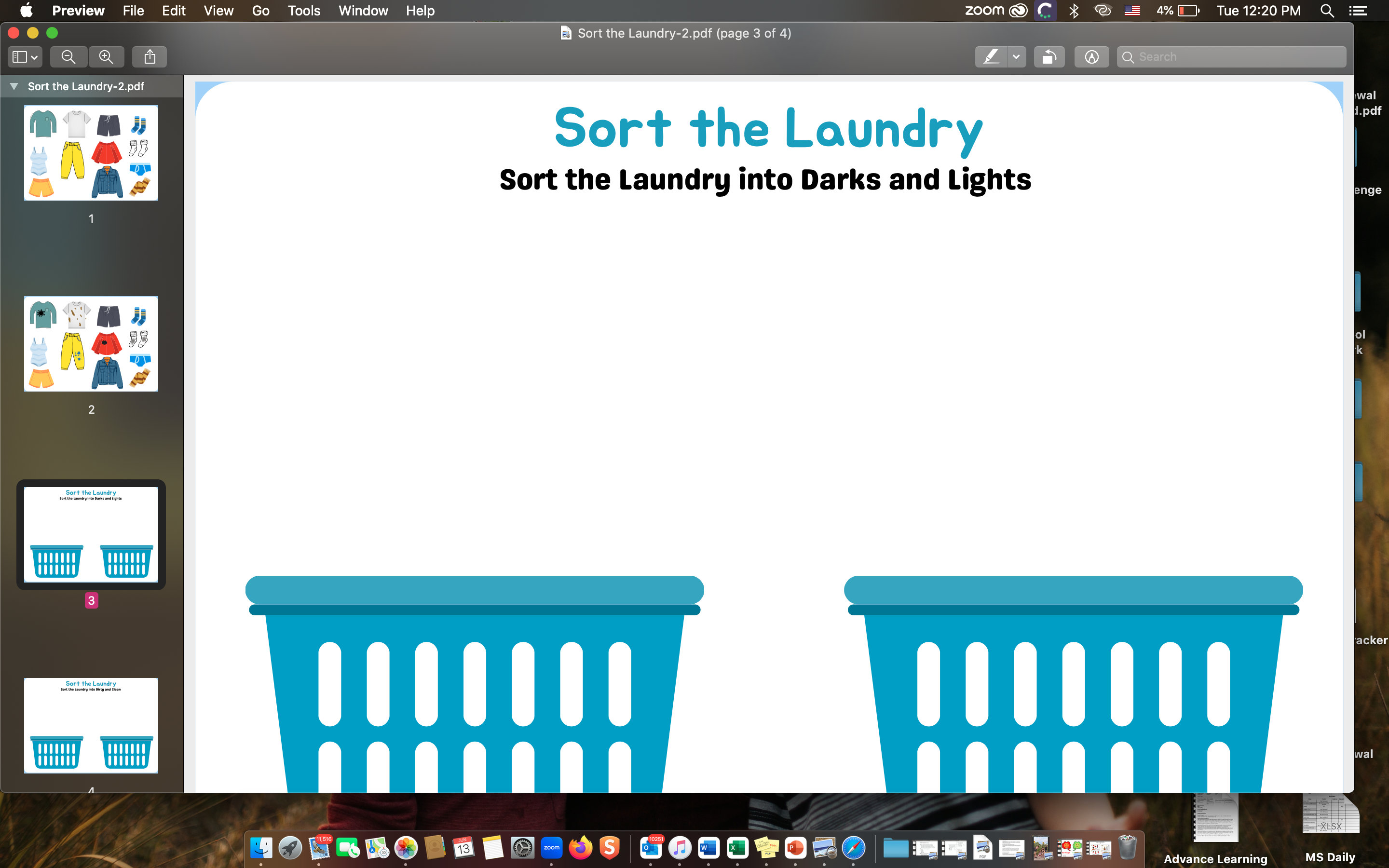The image size is (1389, 868).
Task: Select the Highlight tool
Action: [x=991, y=56]
